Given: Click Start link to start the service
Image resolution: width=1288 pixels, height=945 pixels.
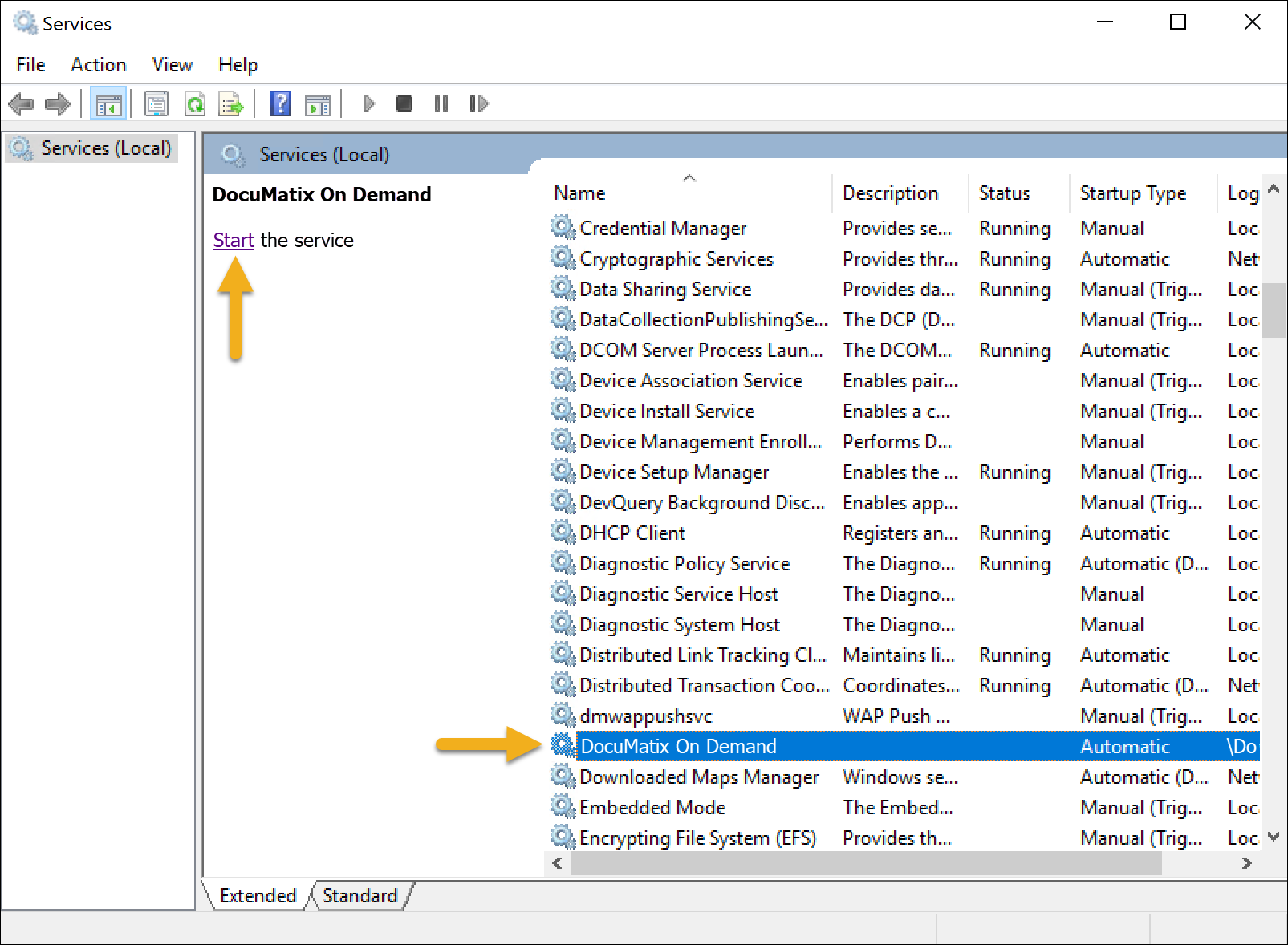Looking at the screenshot, I should click(234, 240).
